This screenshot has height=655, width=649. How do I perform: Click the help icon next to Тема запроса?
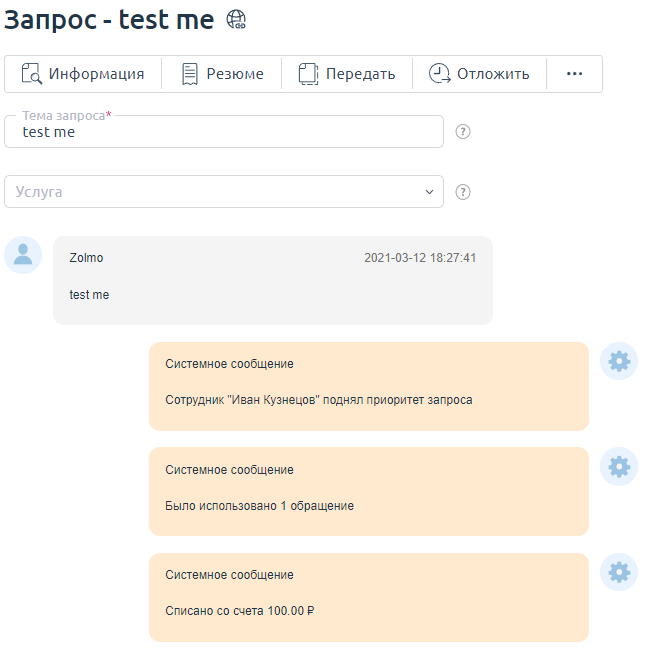coord(463,132)
